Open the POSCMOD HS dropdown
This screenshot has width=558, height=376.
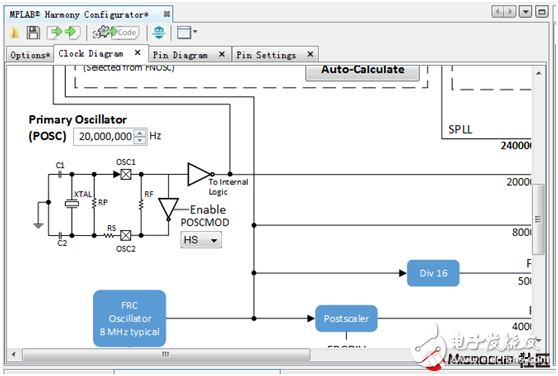(x=201, y=240)
